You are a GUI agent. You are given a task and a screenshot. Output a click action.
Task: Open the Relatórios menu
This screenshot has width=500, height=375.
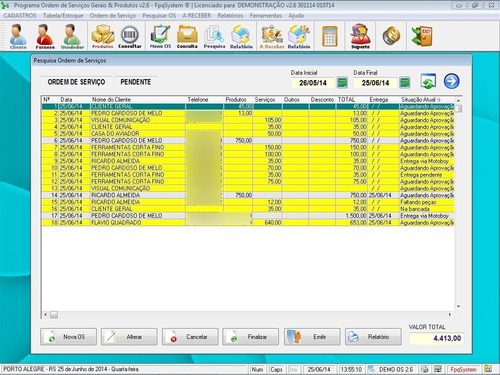tap(230, 16)
